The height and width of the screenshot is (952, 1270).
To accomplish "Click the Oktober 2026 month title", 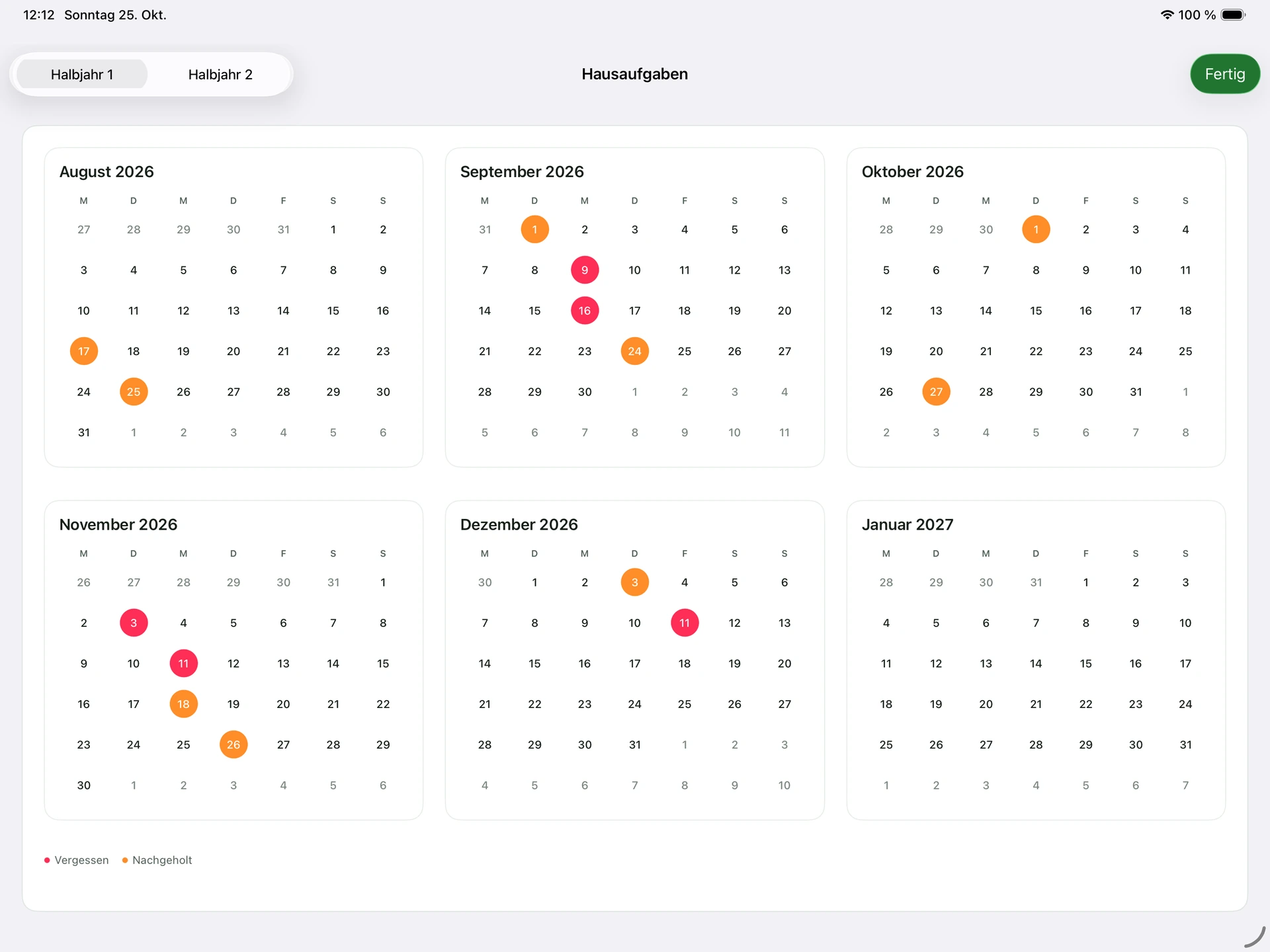I will (x=912, y=172).
